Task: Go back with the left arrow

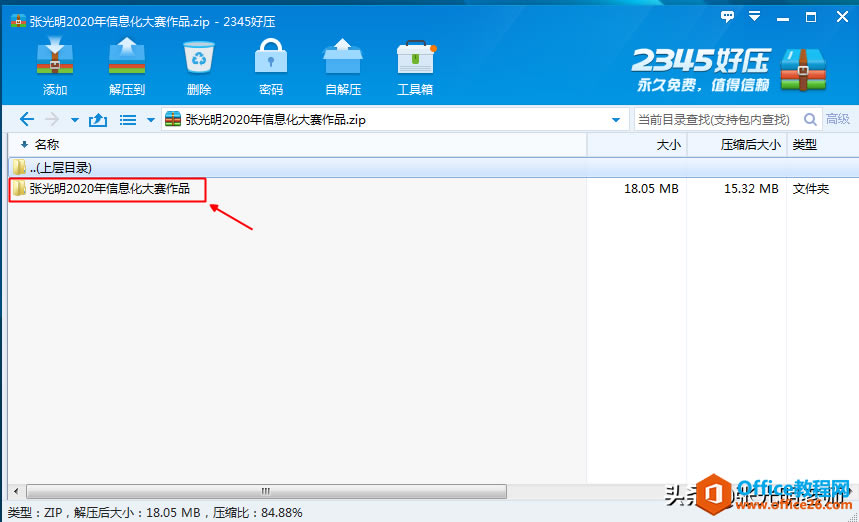Action: click(26, 119)
